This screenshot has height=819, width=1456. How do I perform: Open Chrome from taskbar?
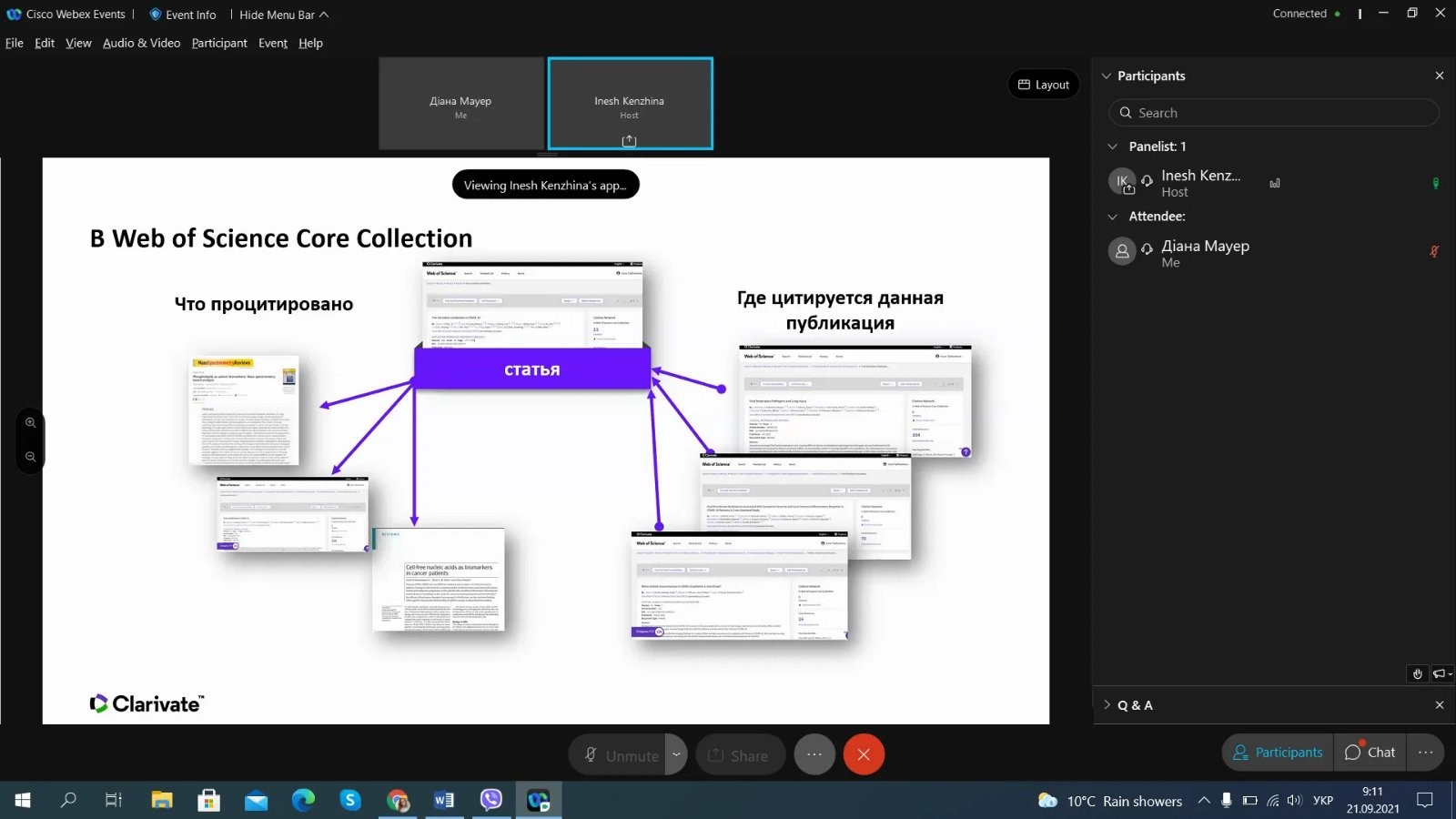coord(398,800)
